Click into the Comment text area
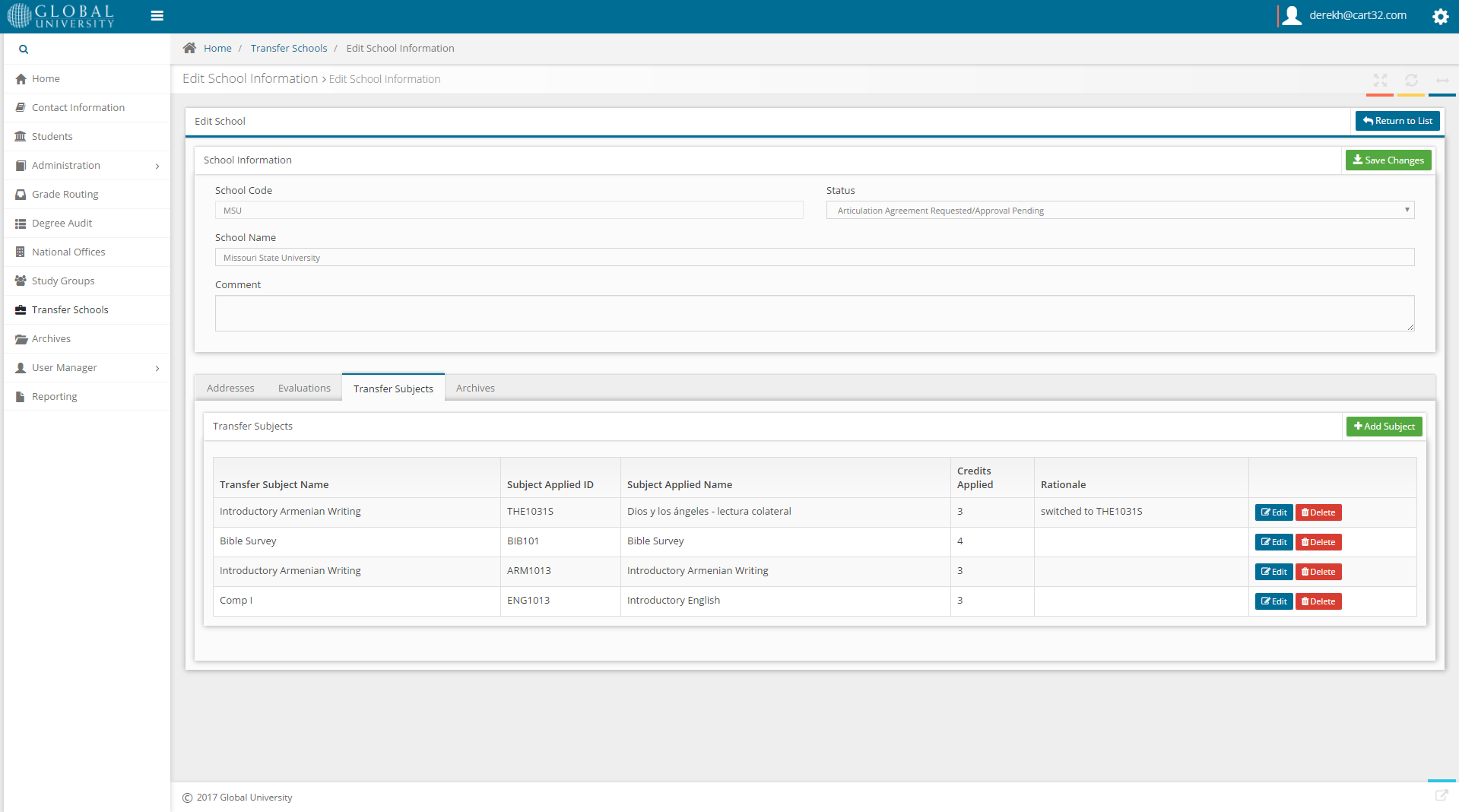 814,313
